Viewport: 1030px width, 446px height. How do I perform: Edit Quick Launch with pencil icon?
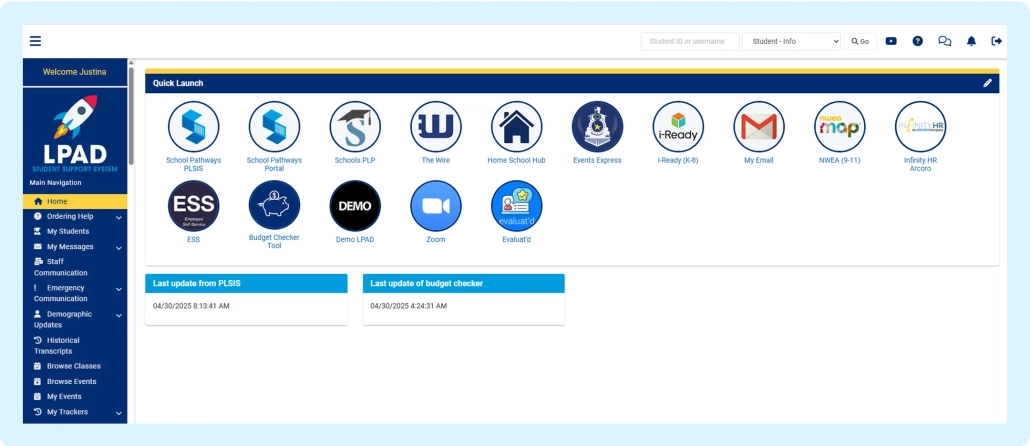987,83
